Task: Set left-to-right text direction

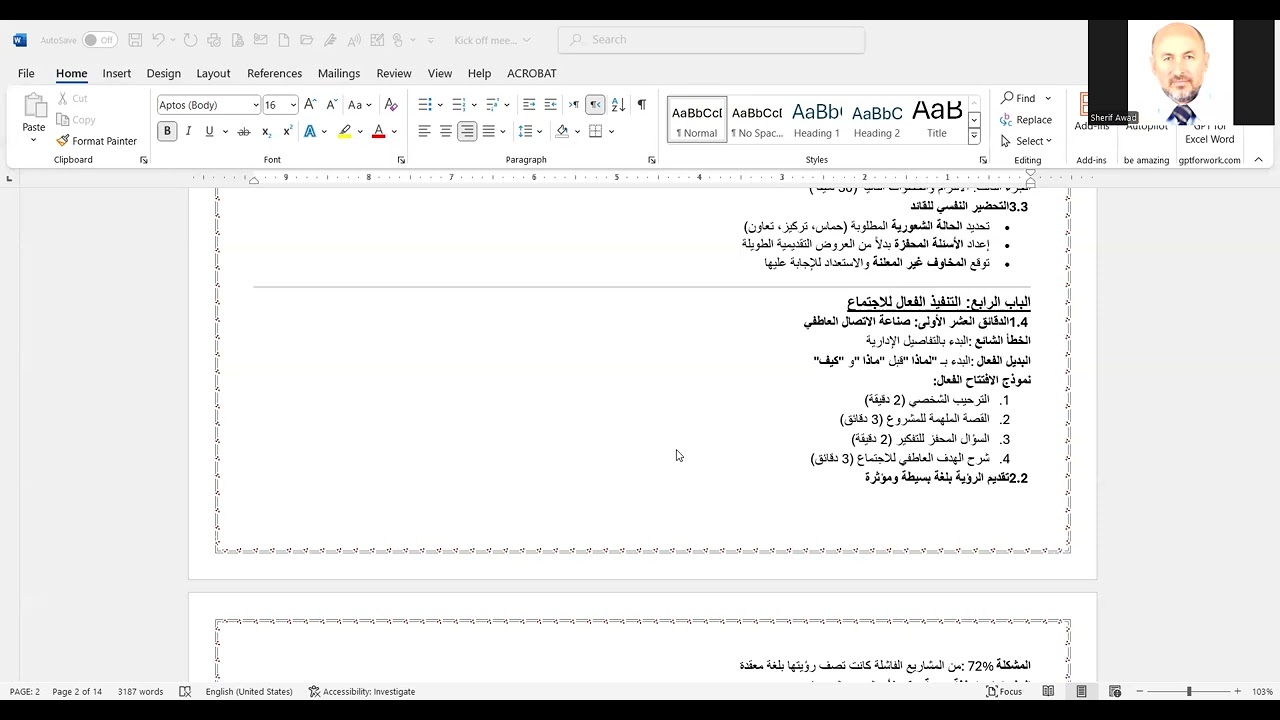Action: click(x=574, y=105)
